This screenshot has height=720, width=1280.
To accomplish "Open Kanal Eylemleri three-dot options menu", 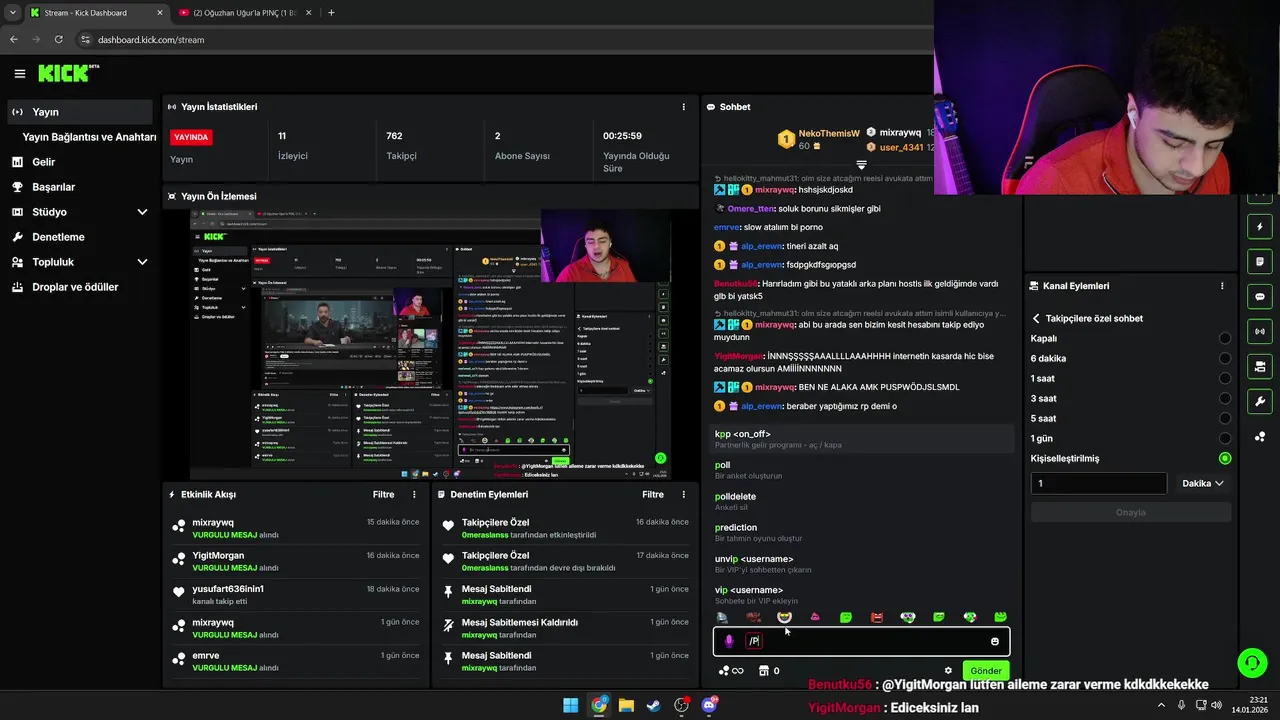I will click(x=1222, y=286).
